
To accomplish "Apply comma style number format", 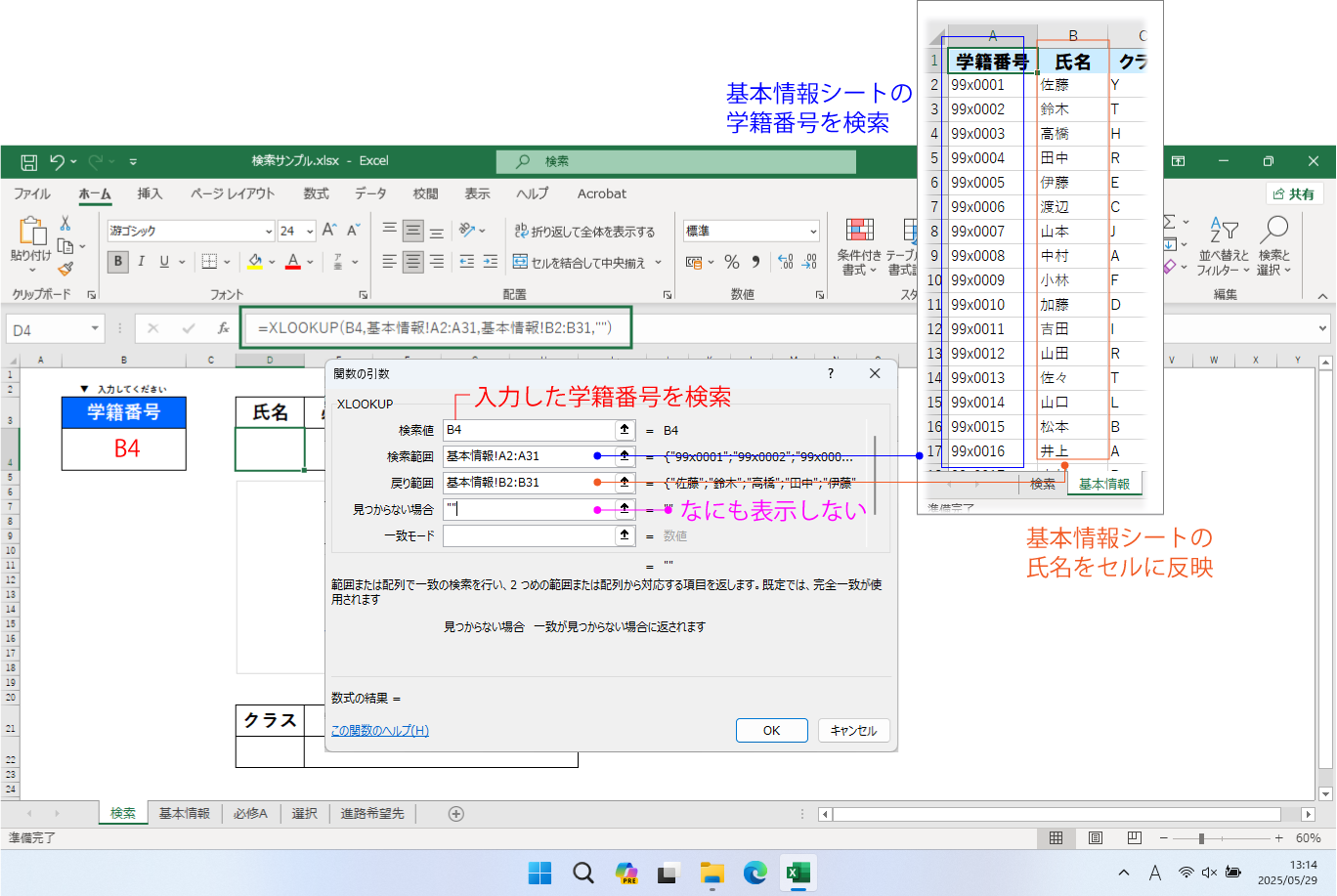I will (x=755, y=262).
